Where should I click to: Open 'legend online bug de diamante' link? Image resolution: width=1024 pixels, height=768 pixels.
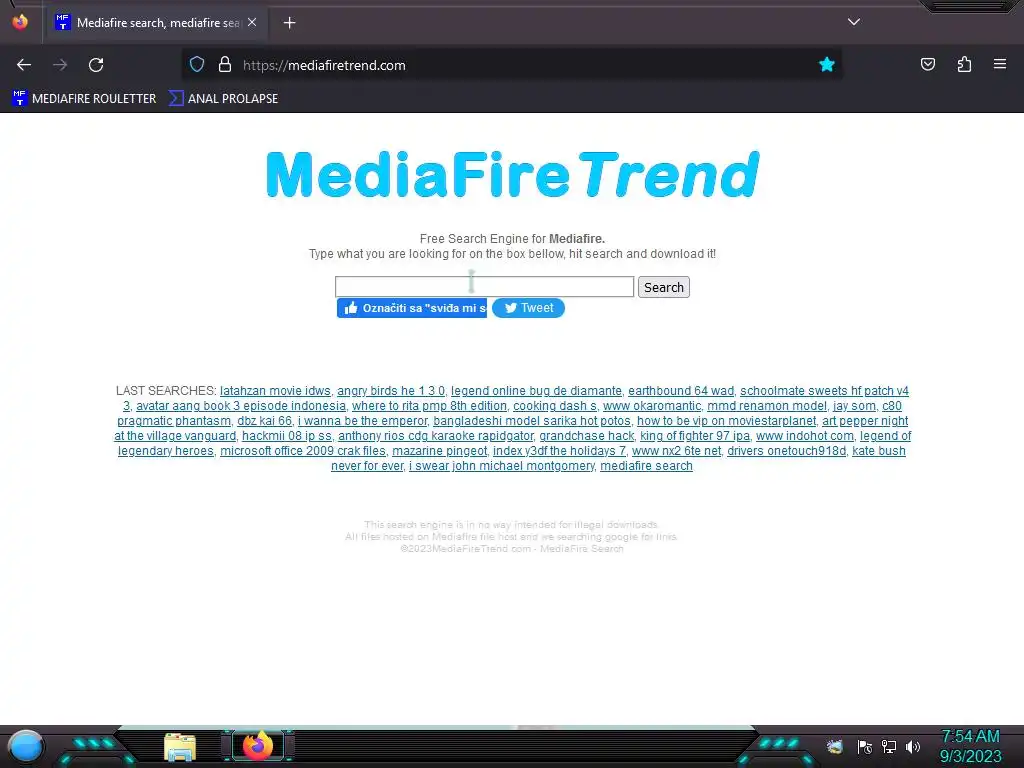[x=536, y=391]
